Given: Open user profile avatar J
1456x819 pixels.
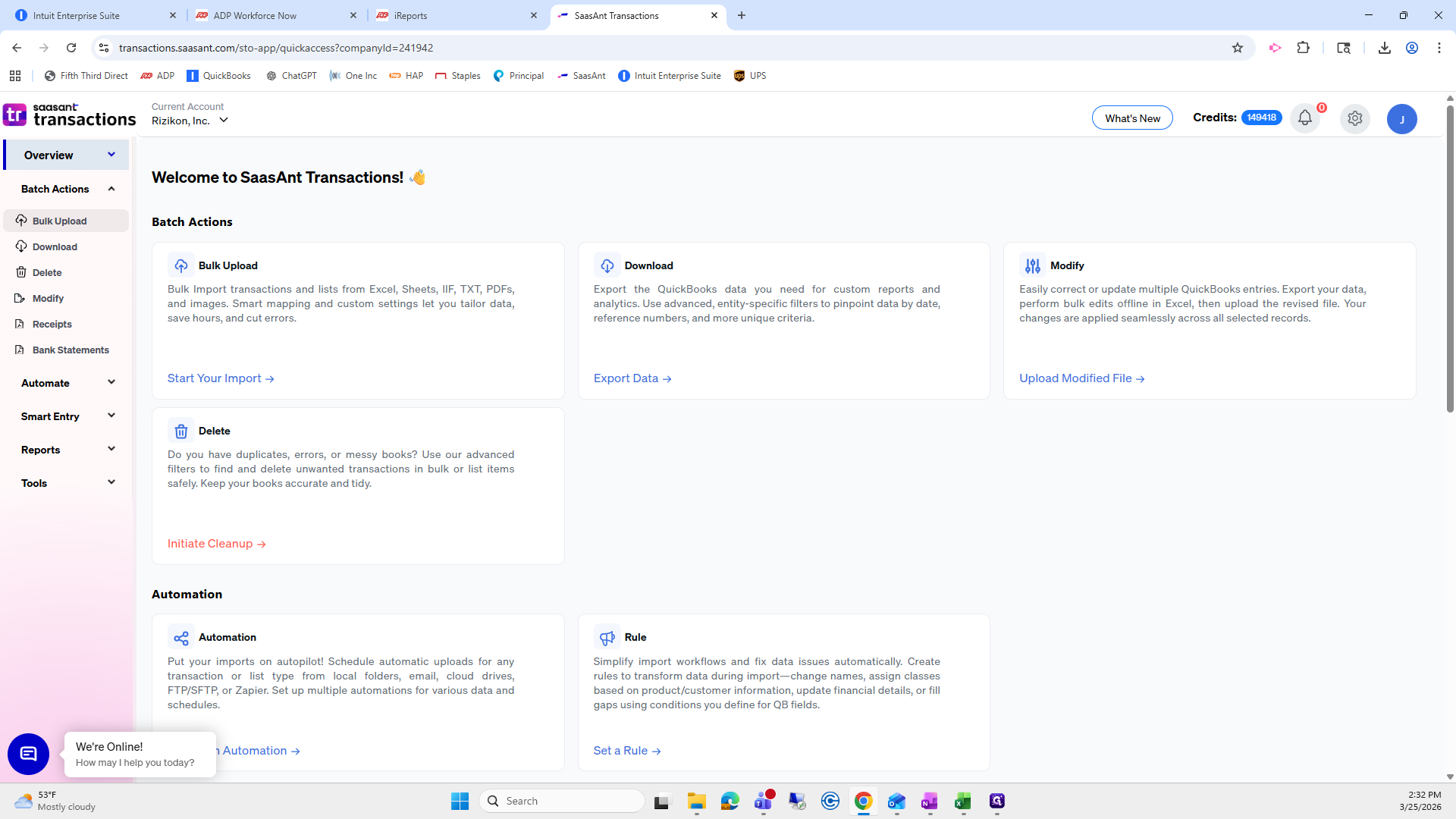Looking at the screenshot, I should (x=1401, y=119).
